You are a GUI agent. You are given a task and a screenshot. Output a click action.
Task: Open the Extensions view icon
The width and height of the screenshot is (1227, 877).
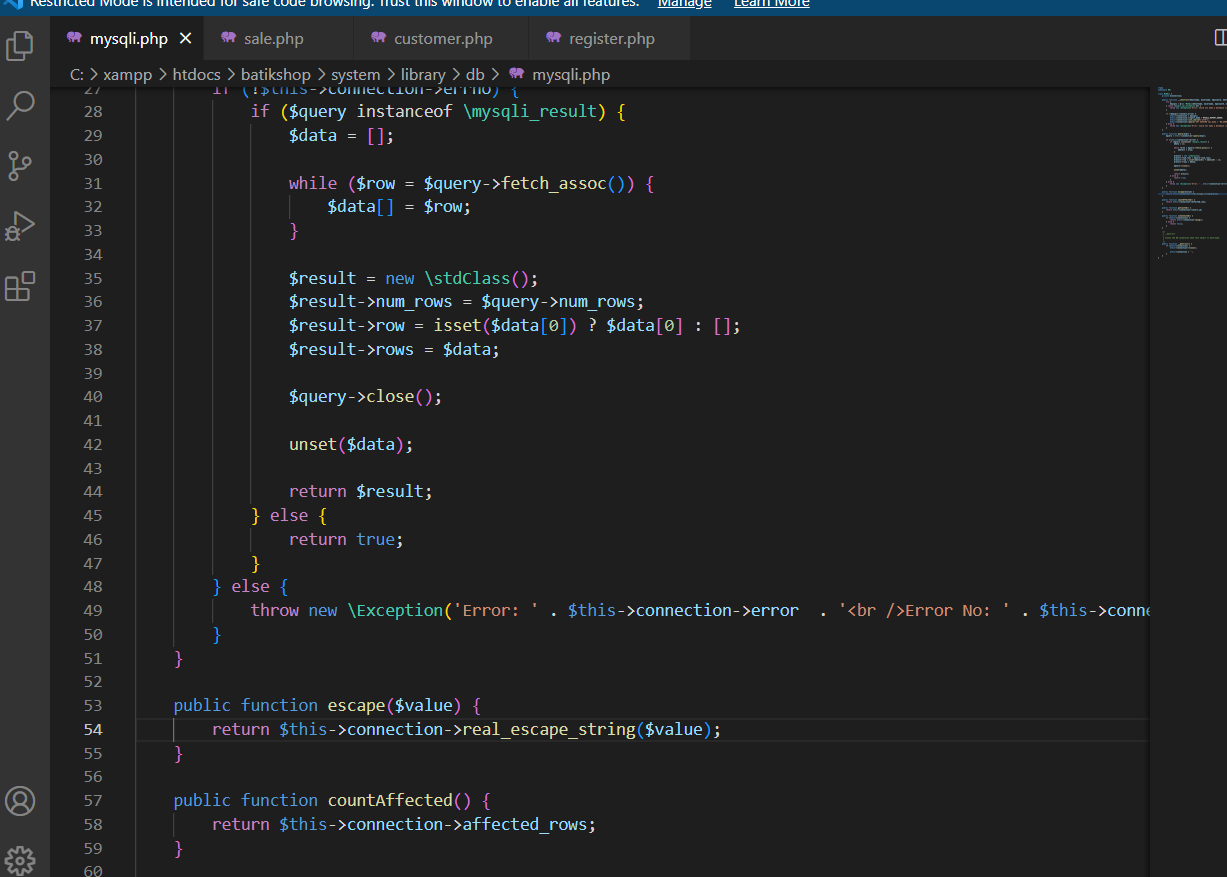(x=20, y=286)
